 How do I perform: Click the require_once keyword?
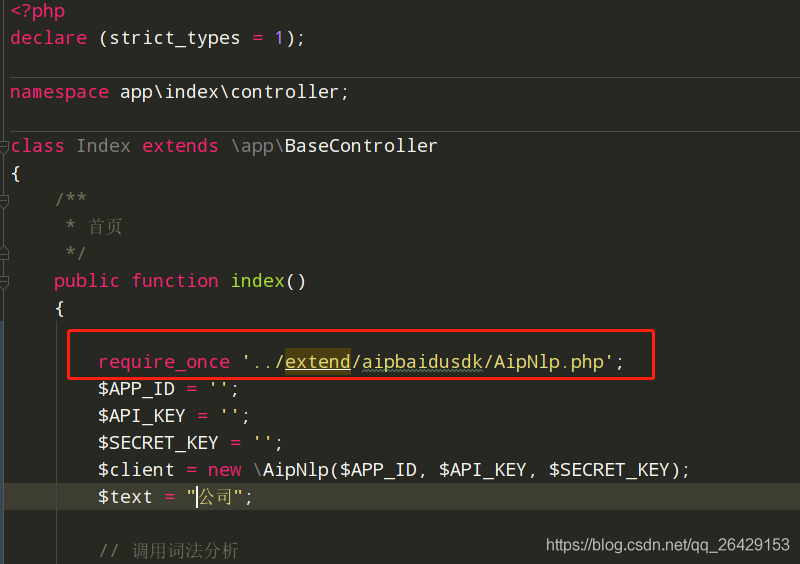point(164,362)
